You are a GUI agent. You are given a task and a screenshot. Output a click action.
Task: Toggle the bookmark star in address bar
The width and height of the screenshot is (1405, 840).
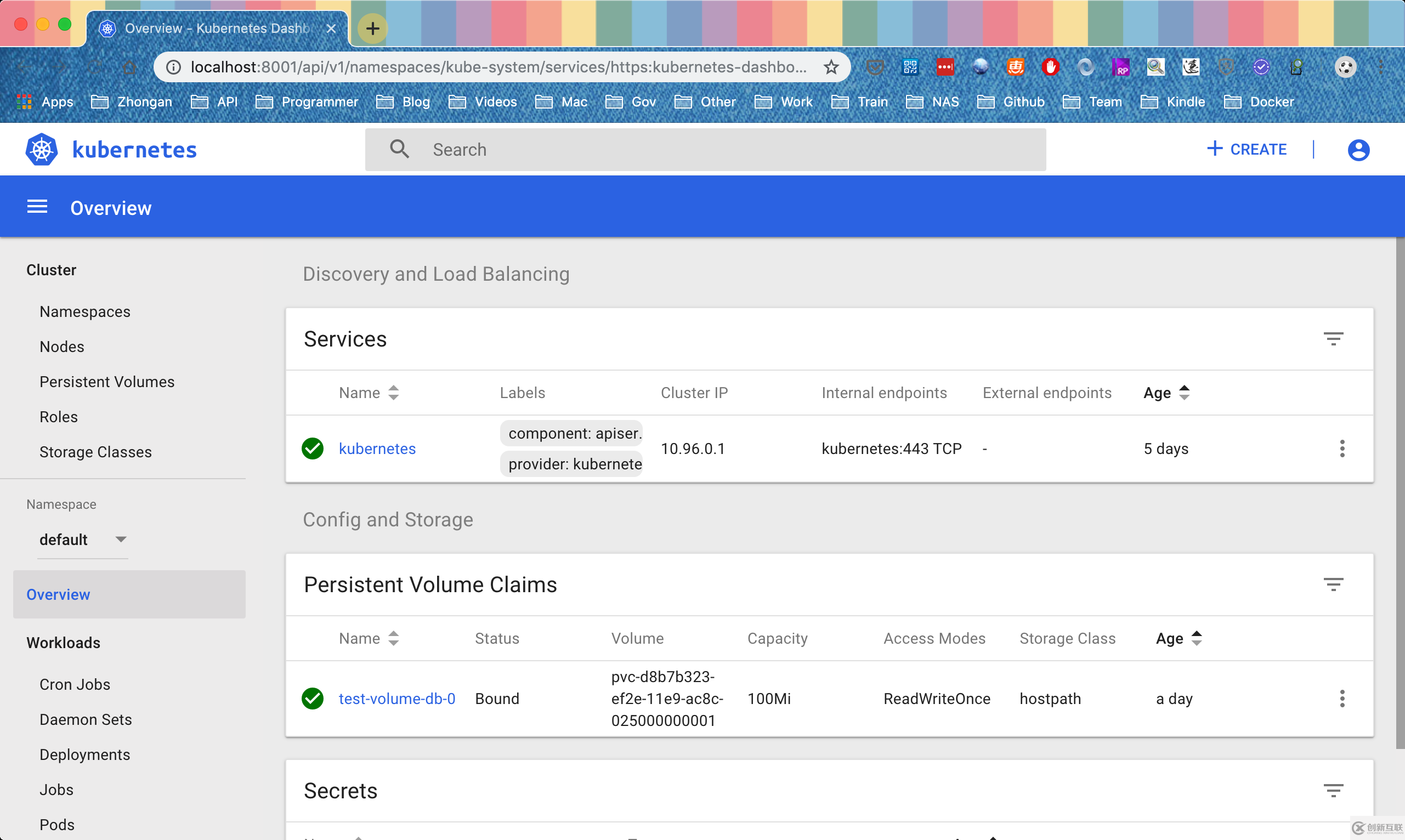pos(831,67)
